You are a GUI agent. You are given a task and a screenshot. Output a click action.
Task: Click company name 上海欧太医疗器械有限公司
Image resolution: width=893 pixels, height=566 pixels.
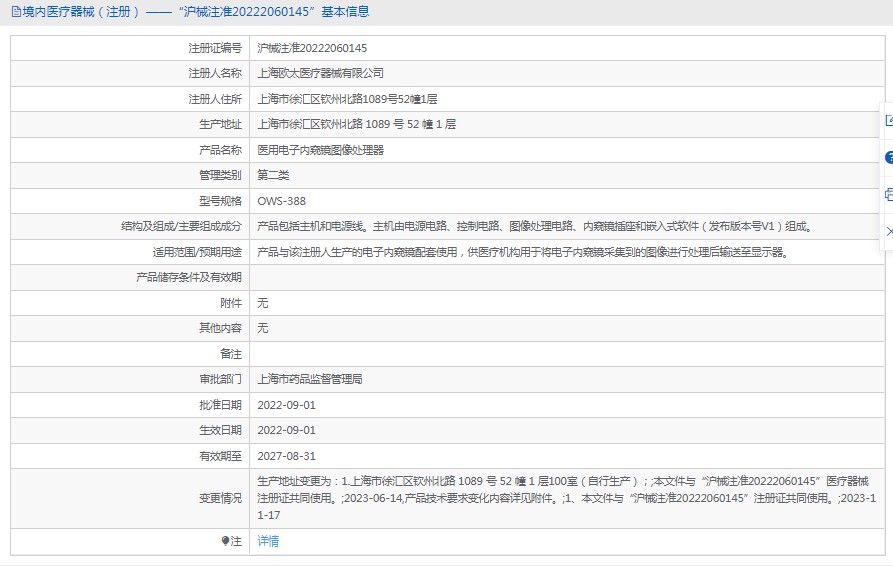(320, 73)
